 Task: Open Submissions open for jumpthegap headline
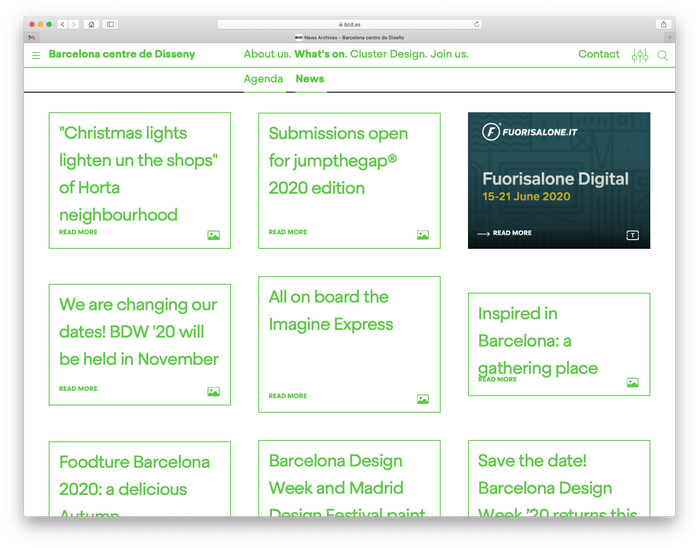(338, 161)
